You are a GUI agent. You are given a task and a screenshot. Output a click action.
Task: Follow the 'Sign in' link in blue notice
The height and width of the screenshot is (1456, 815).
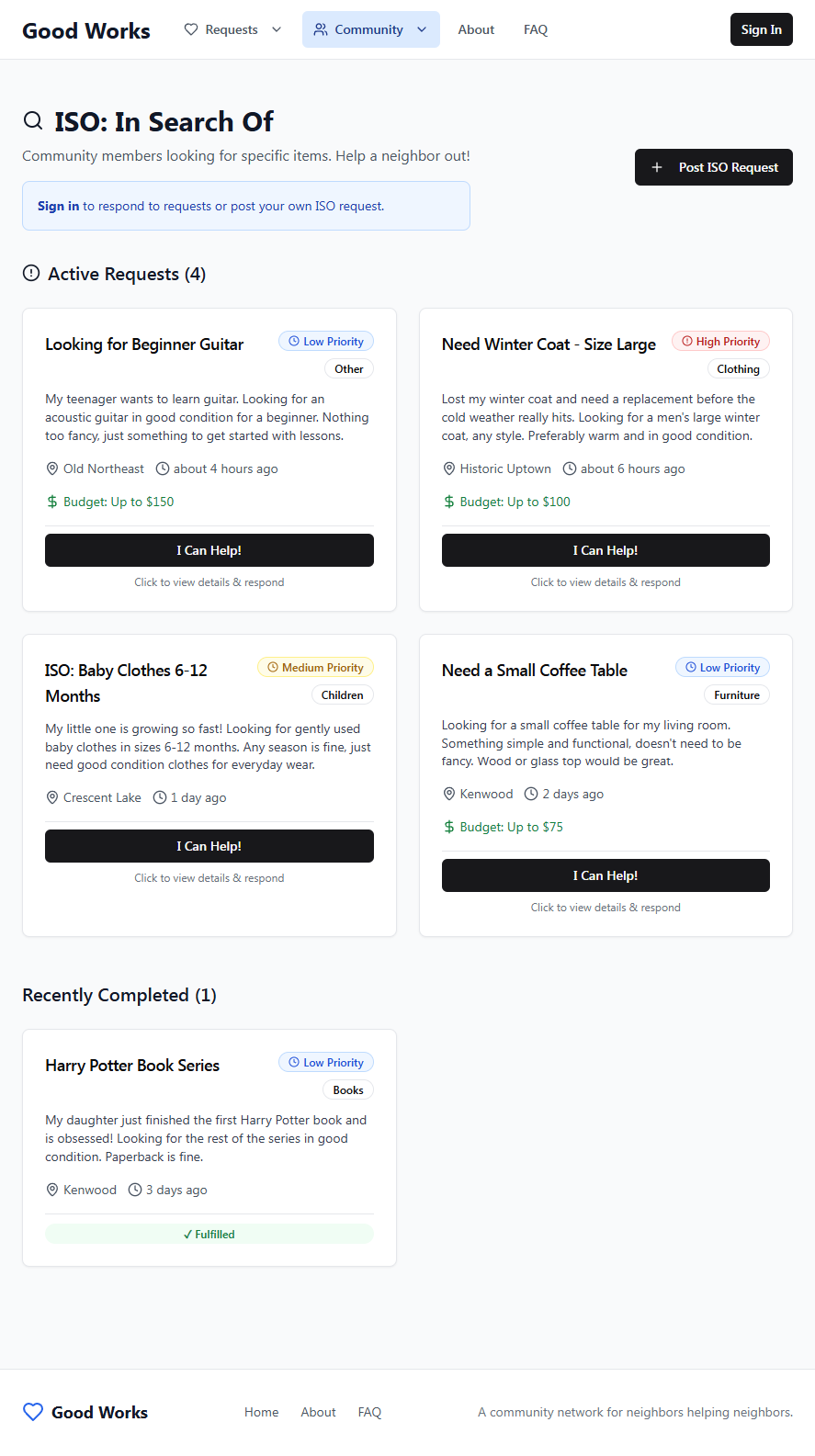[58, 206]
